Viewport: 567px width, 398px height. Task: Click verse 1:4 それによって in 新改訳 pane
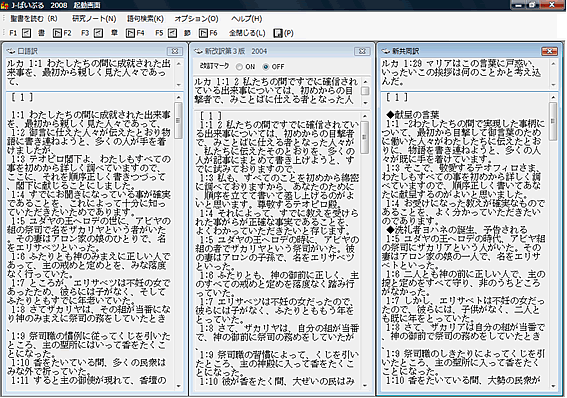coord(277,222)
